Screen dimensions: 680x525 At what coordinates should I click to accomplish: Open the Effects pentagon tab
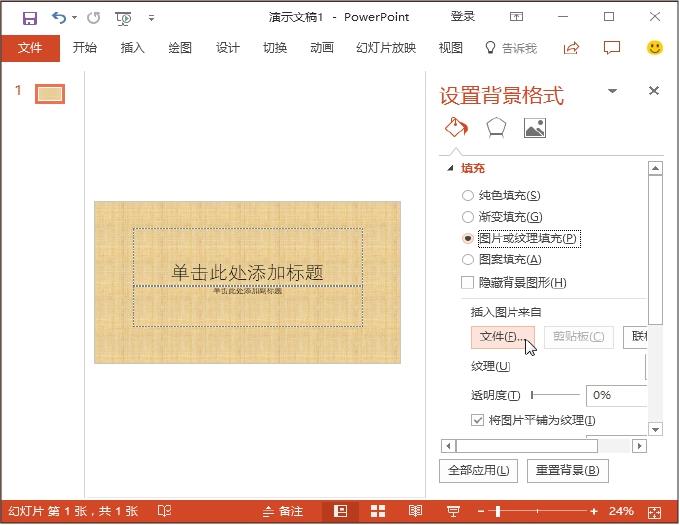point(496,128)
